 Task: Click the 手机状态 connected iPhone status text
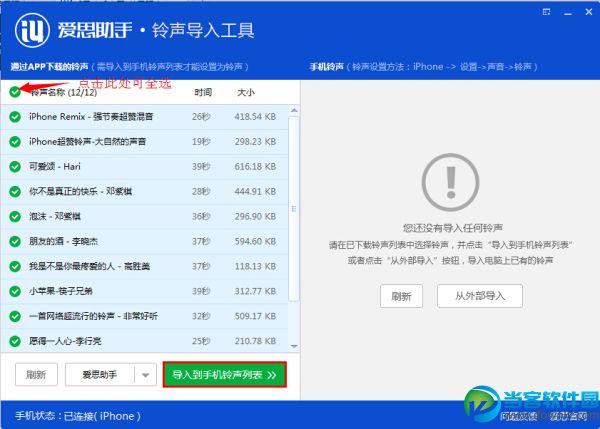[x=78, y=416]
